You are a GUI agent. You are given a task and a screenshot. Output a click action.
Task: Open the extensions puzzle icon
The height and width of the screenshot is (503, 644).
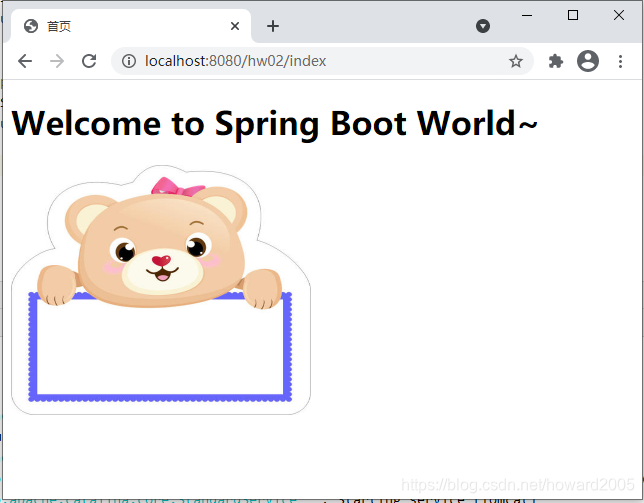(x=556, y=61)
